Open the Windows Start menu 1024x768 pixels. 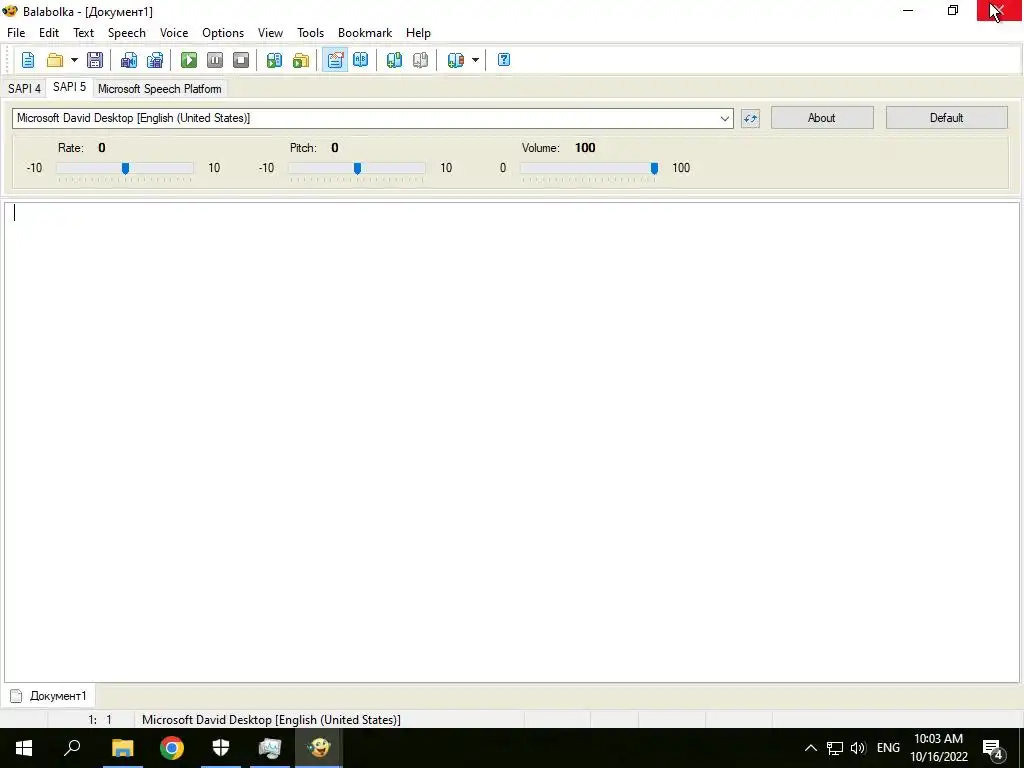pos(24,748)
